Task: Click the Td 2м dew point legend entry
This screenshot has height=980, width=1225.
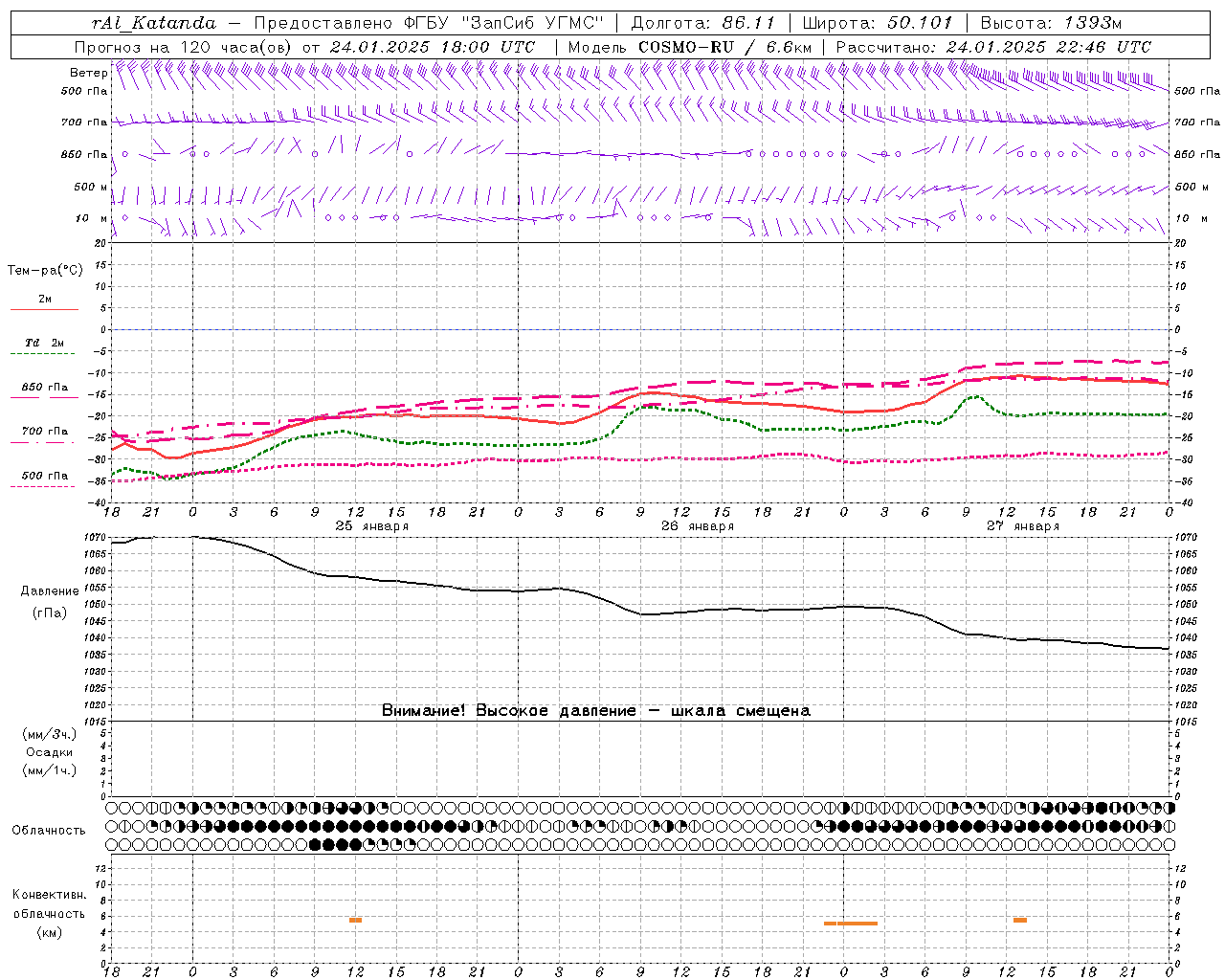Action: point(45,343)
